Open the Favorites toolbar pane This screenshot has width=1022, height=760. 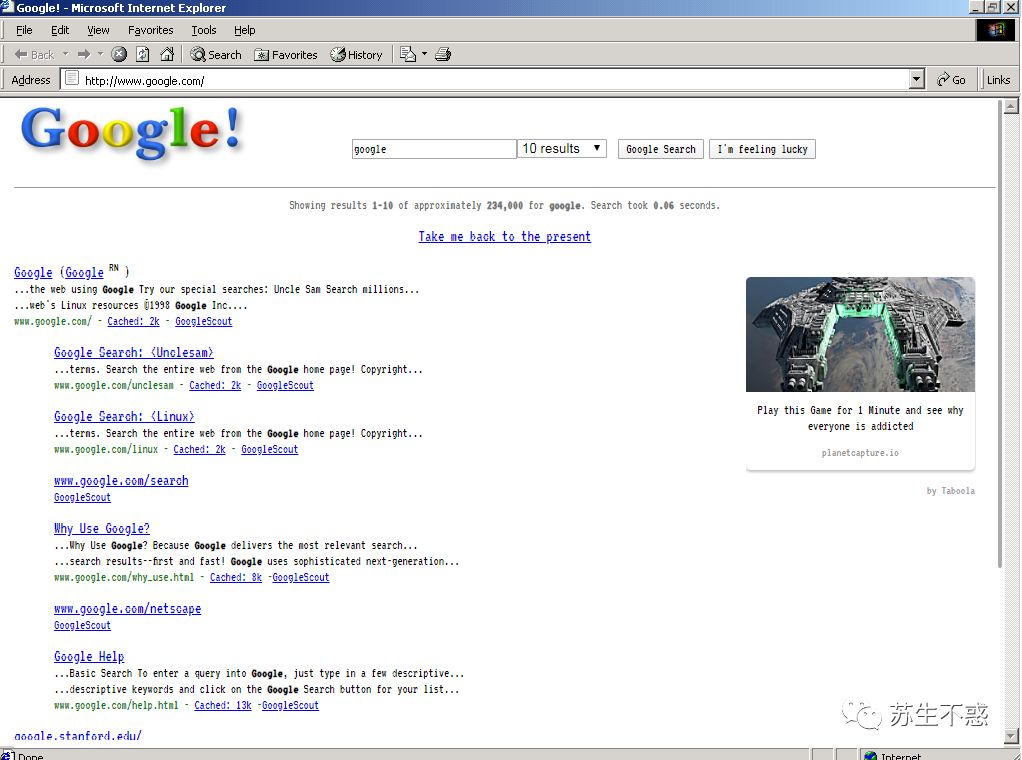285,55
